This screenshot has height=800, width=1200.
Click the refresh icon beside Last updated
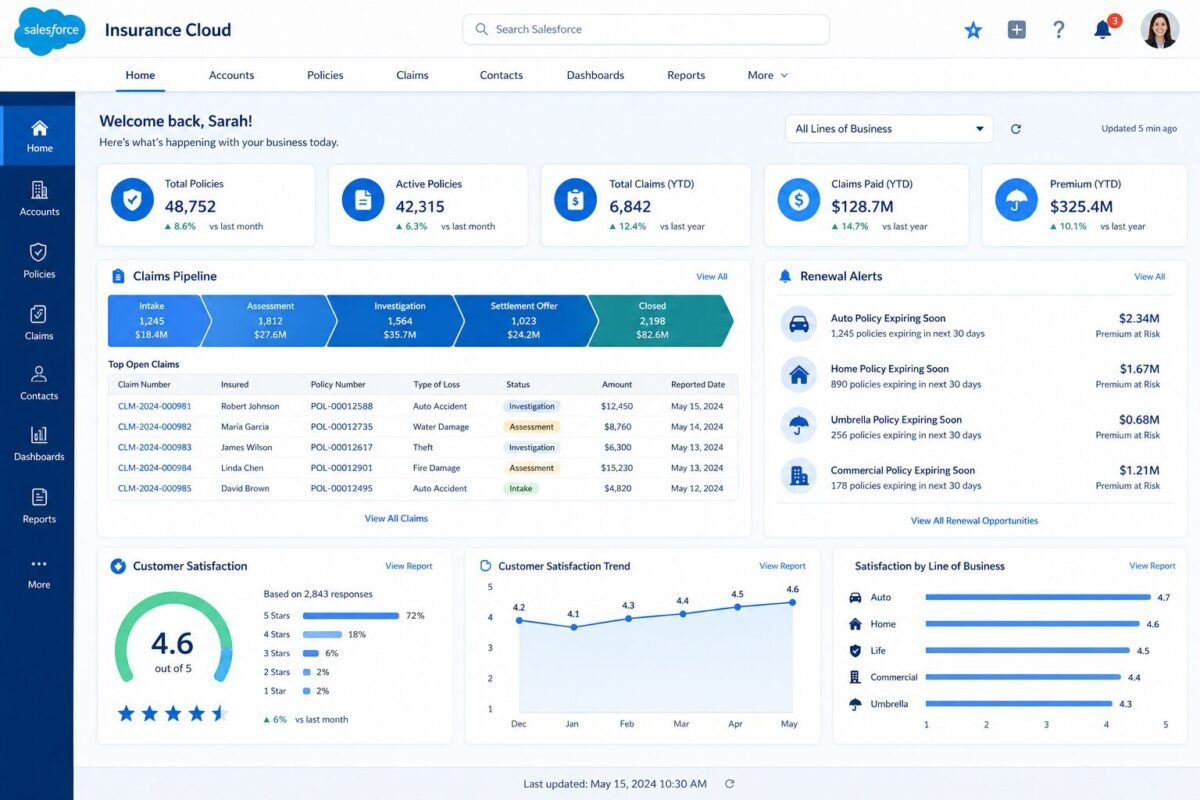tap(729, 784)
